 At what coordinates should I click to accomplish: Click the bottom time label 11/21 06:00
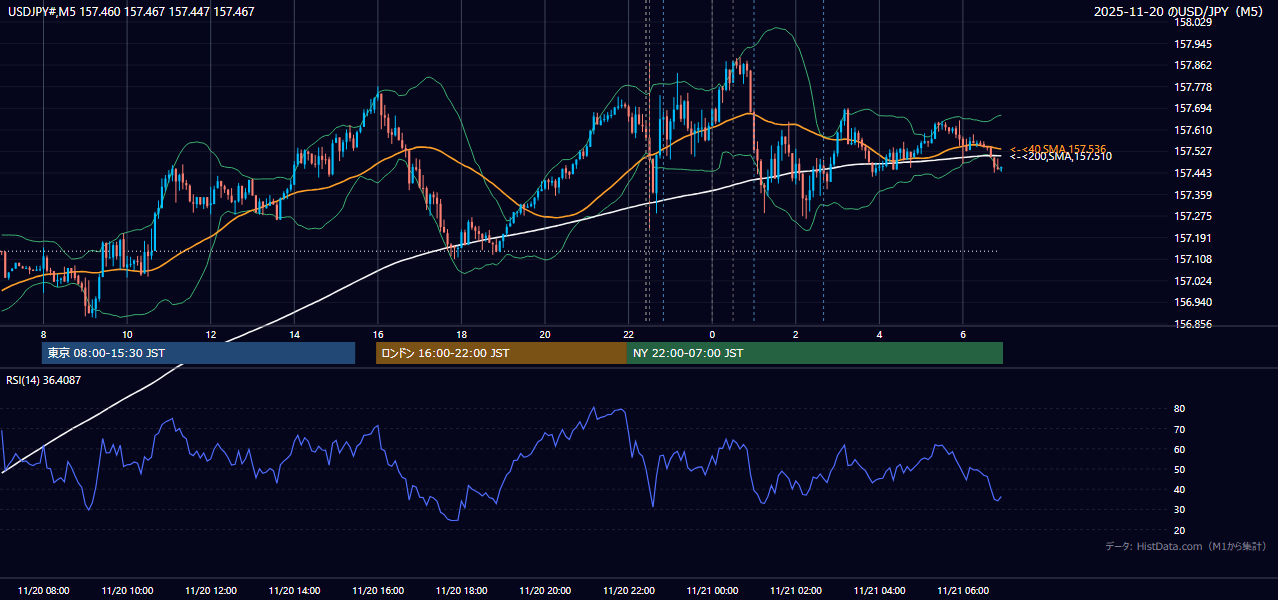[x=962, y=591]
